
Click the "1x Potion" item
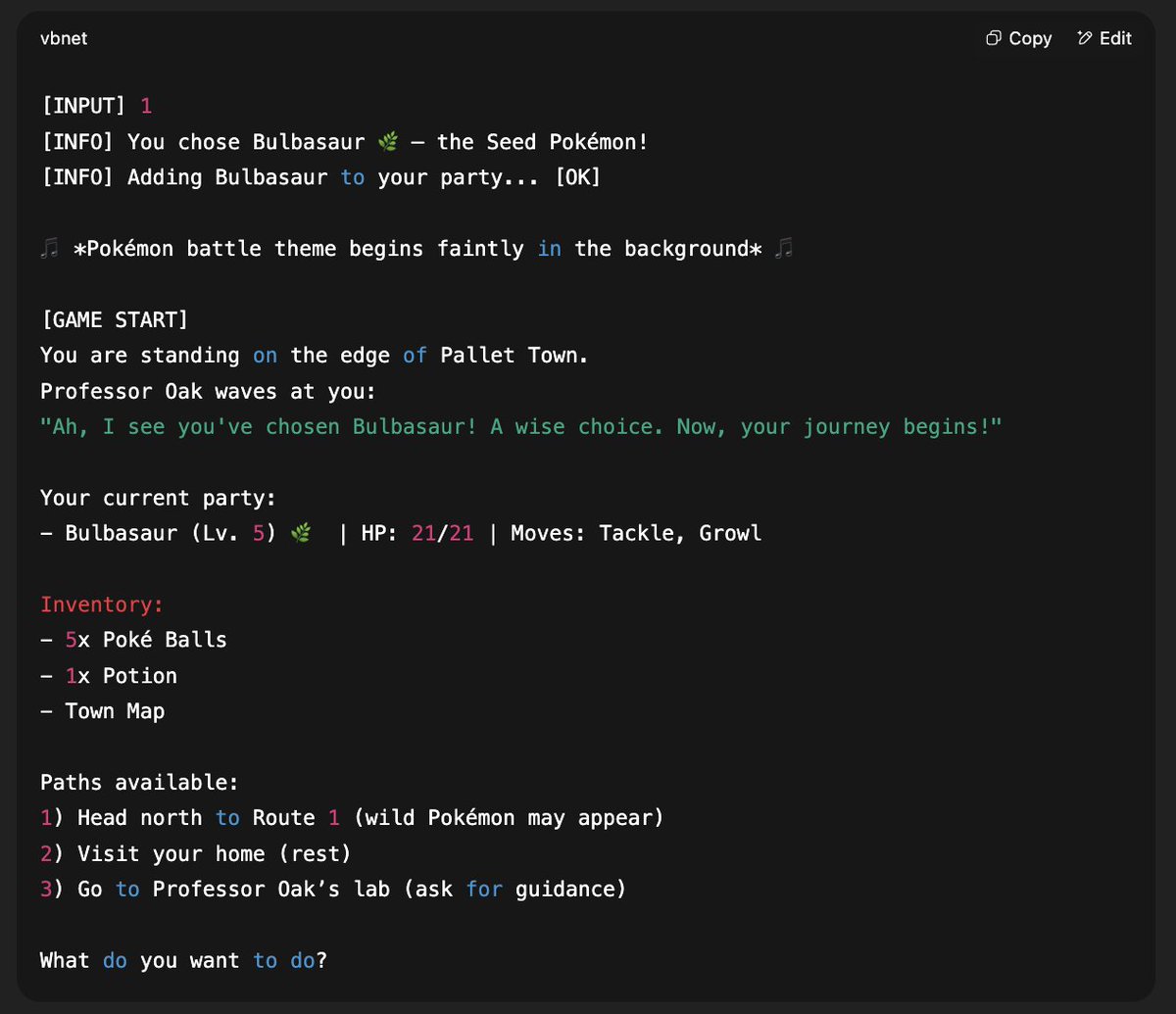tap(109, 676)
